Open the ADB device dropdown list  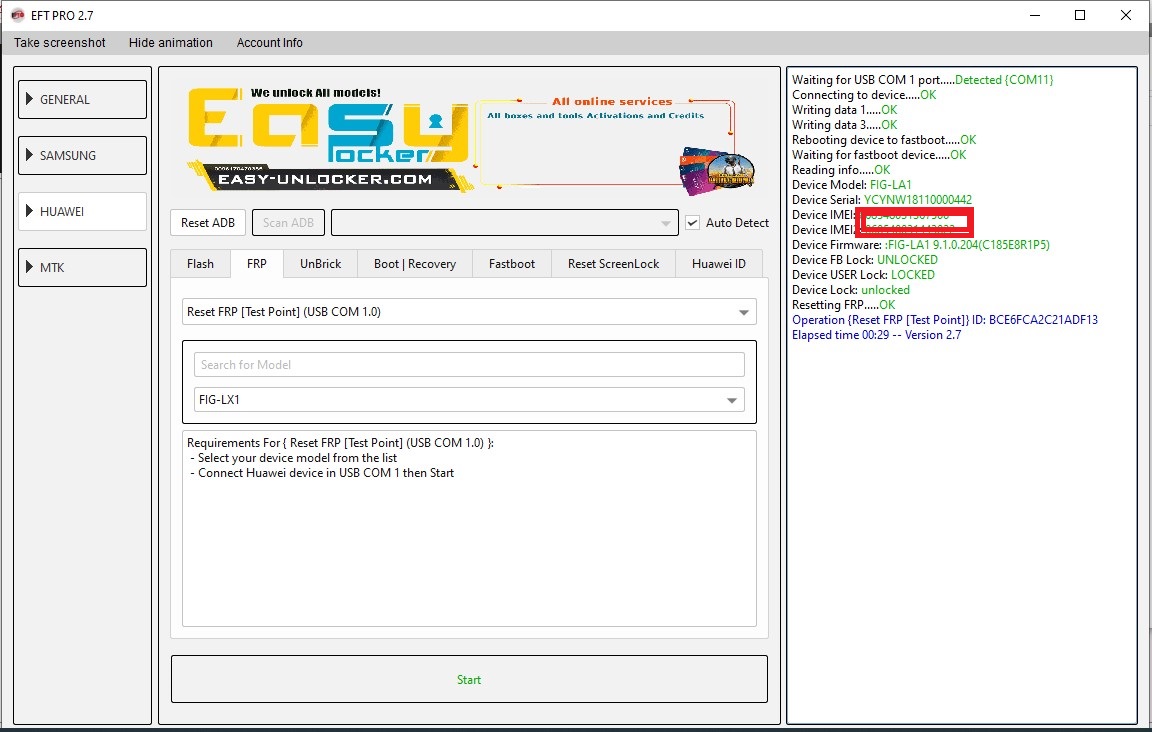(505, 223)
